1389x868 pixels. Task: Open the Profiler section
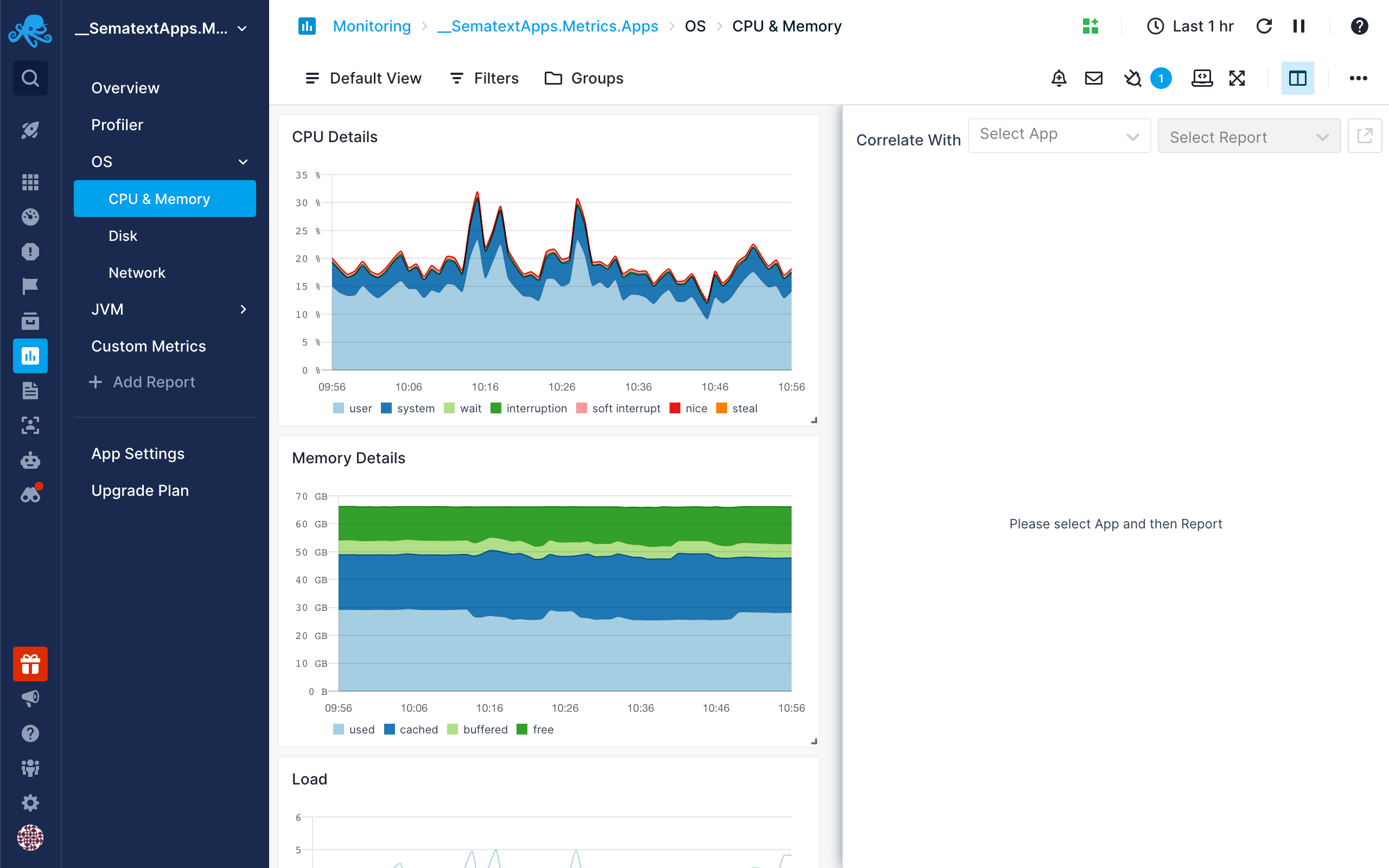point(117,125)
